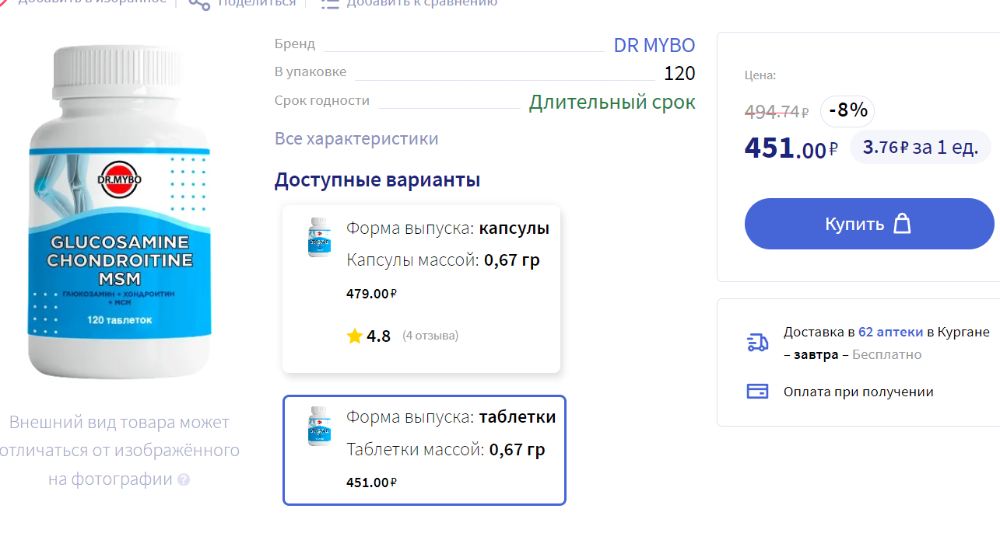The image size is (1000, 540).
Task: Click Капсулы массой: 0,67 гр text
Action: [443, 260]
